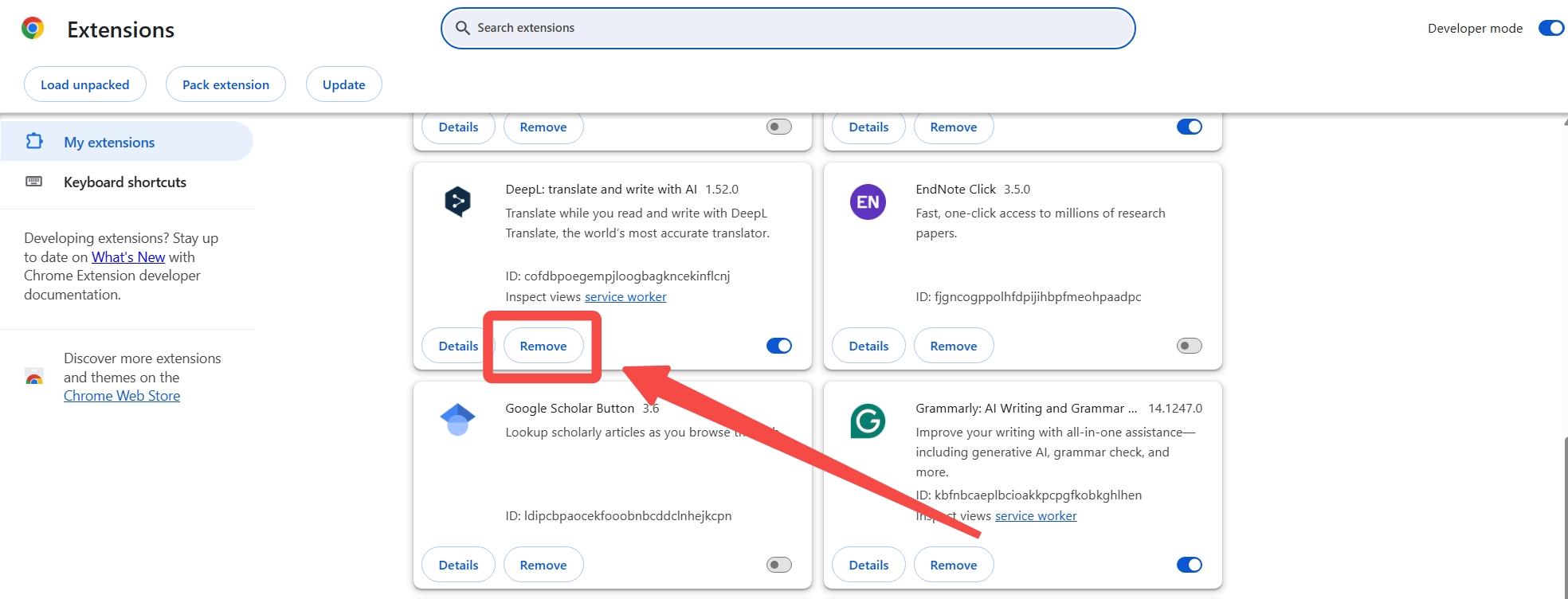Enable the EndNote Click extension toggle

click(1189, 346)
